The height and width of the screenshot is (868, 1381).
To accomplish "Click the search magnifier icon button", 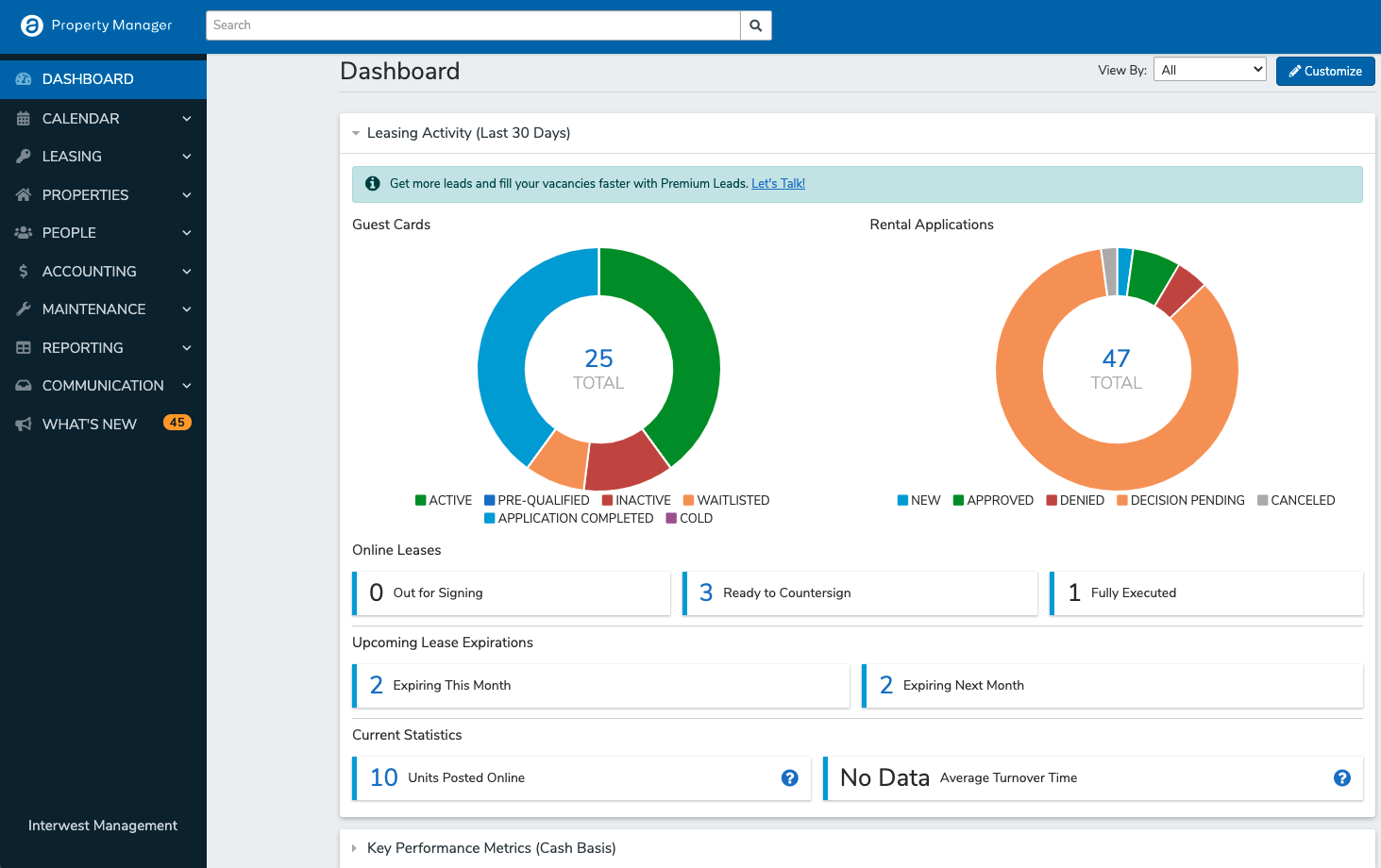I will pos(755,25).
